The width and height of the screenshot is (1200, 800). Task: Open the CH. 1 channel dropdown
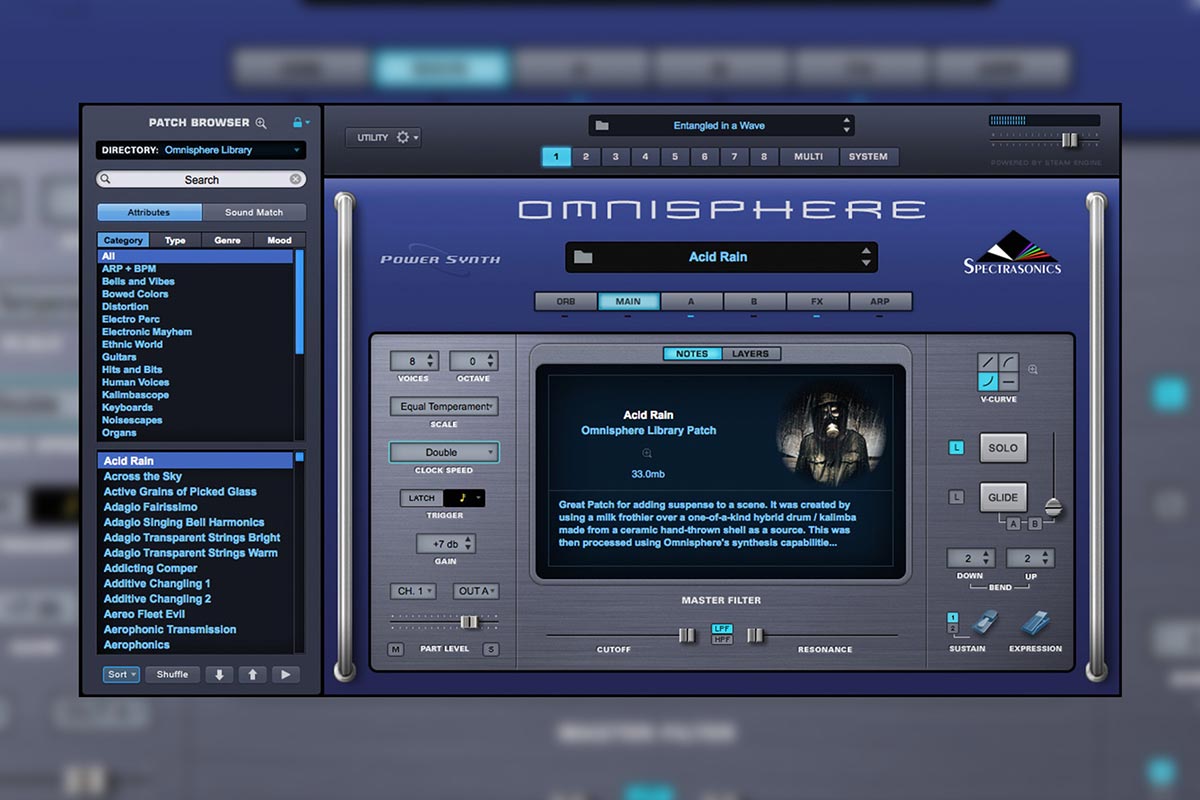(413, 591)
